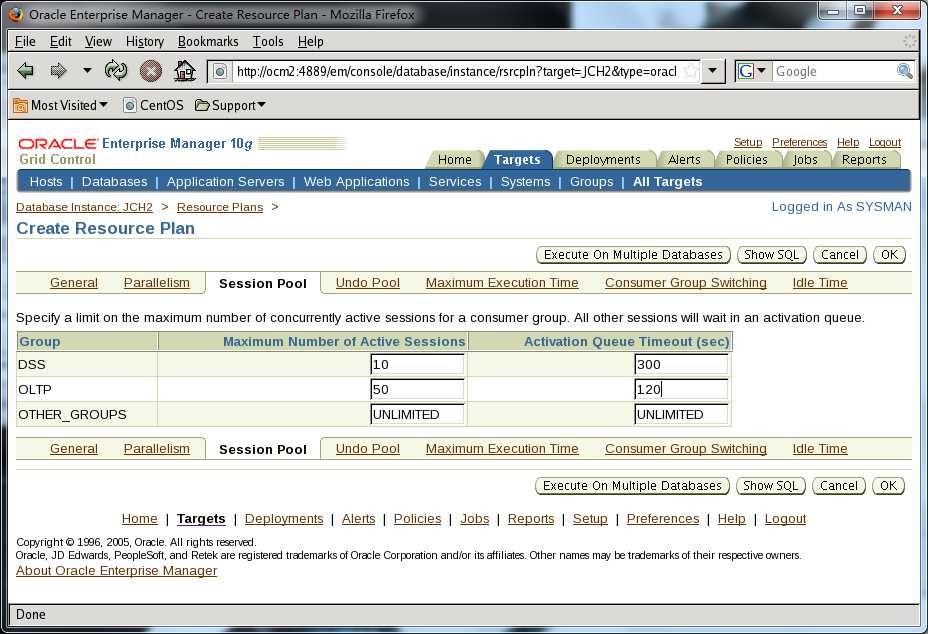The width and height of the screenshot is (928, 634).
Task: Follow the Resource Plans breadcrumb link
Action: pyautogui.click(x=220, y=207)
